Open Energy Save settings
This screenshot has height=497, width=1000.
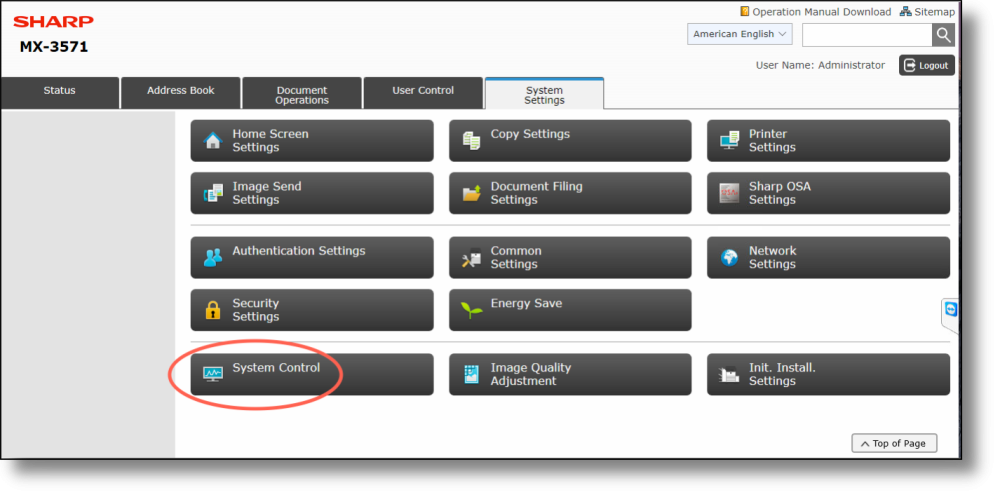[570, 310]
